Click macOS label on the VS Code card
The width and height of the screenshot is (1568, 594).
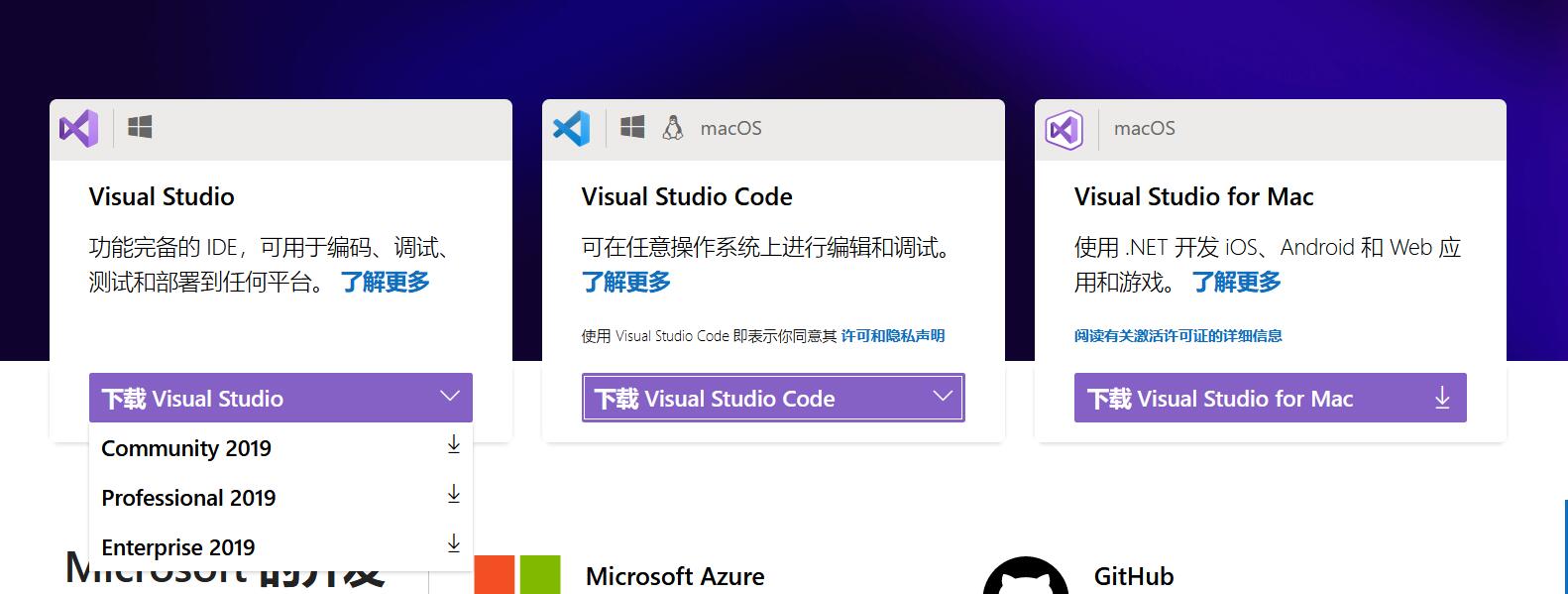[x=731, y=128]
